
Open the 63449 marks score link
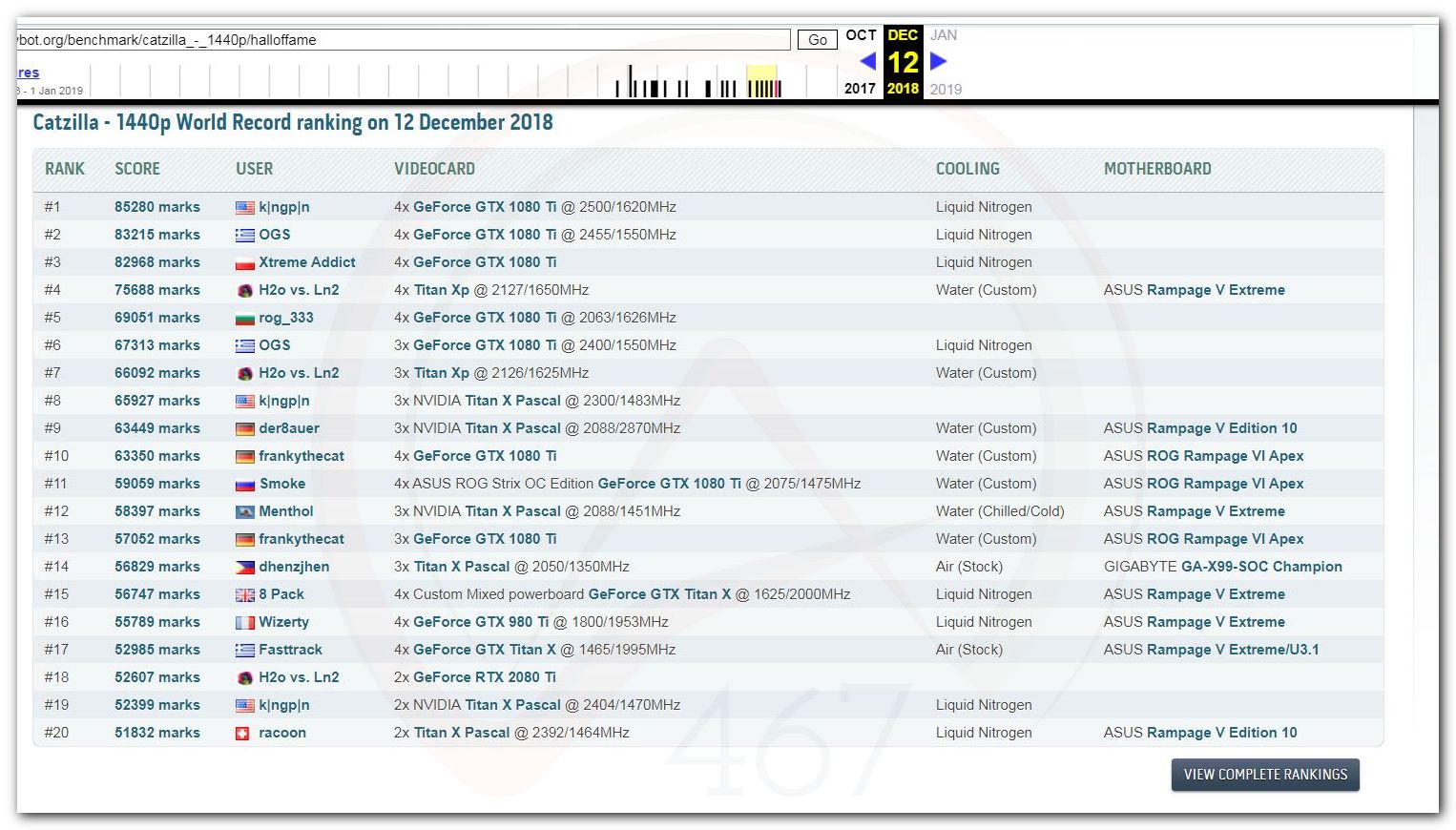(x=157, y=428)
